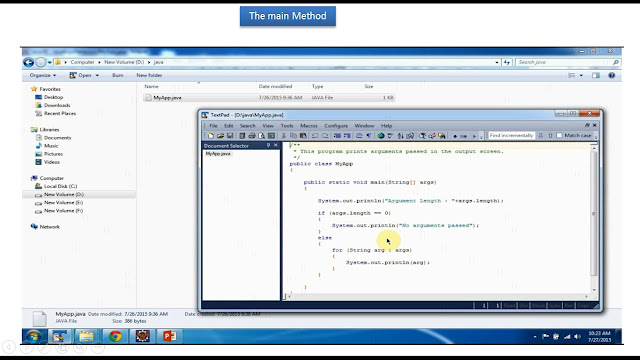Click the Sort icon in TextPad toolbar

click(x=400, y=136)
